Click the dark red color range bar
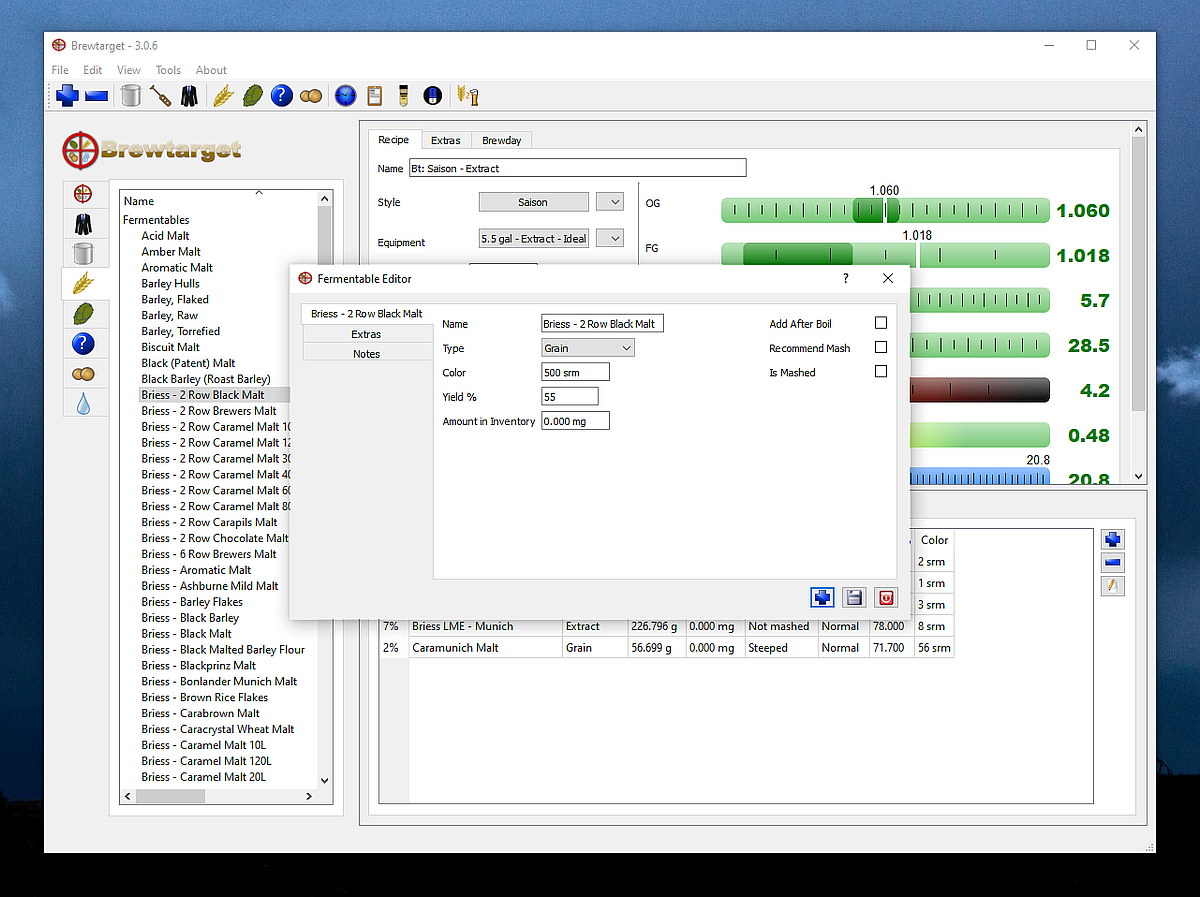This screenshot has width=1200, height=897. tap(979, 390)
